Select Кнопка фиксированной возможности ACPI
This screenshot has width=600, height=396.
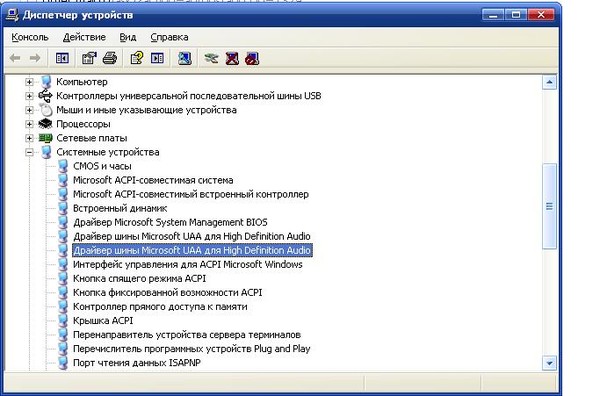click(167, 293)
